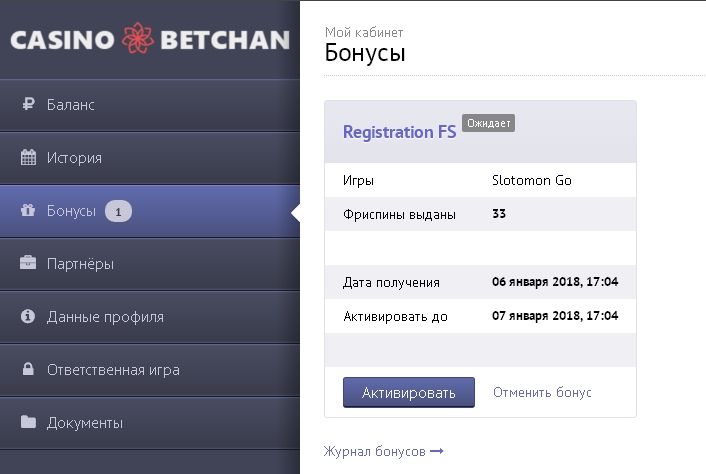Click the briefcase icon beside Партнёры
Image resolution: width=706 pixels, height=474 pixels.
[28, 264]
